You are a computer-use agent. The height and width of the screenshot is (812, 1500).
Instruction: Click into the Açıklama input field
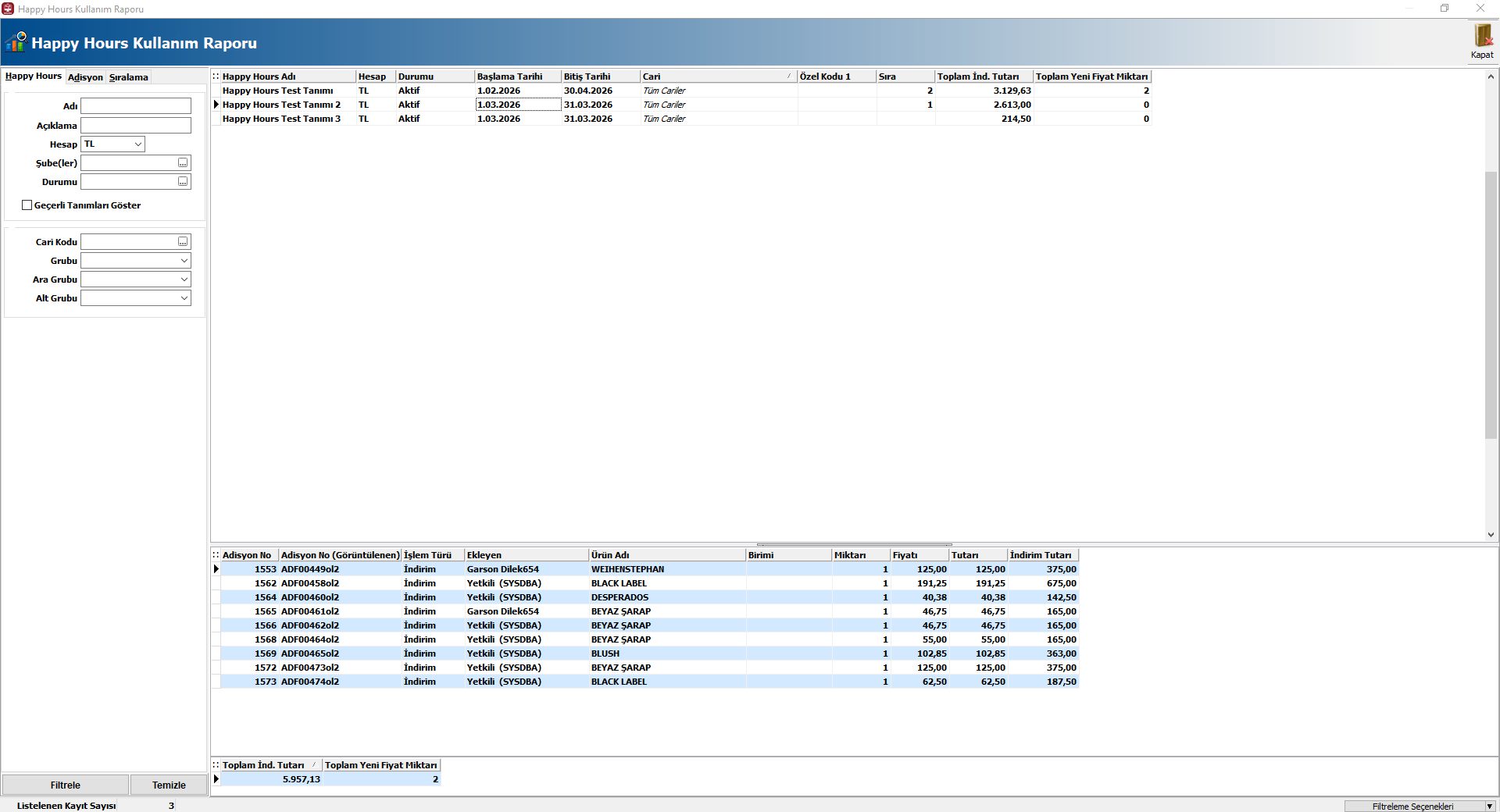pyautogui.click(x=136, y=126)
